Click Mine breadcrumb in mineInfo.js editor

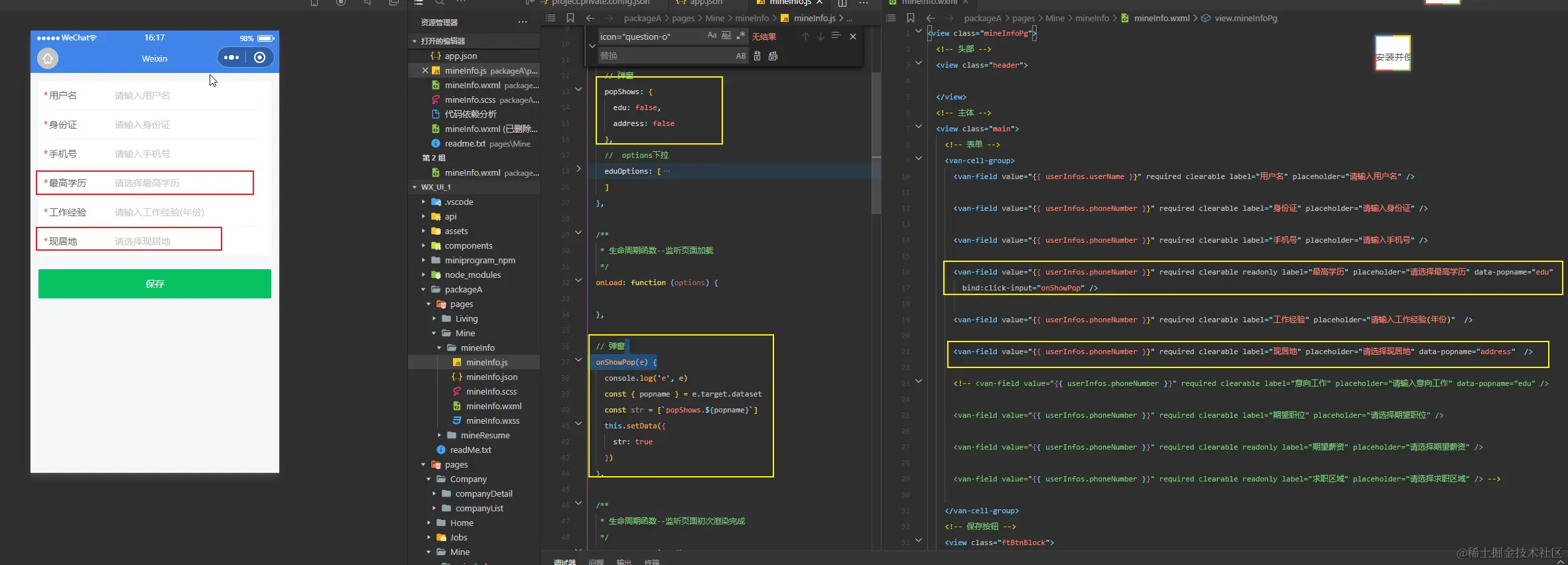coord(714,18)
